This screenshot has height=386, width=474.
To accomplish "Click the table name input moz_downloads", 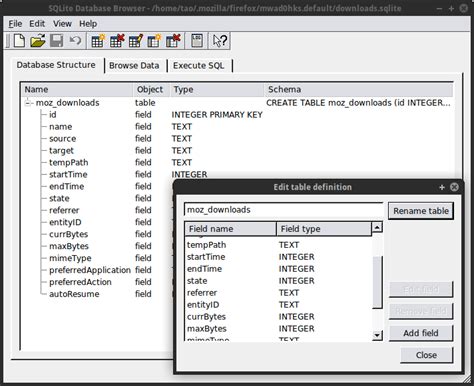I will click(283, 210).
